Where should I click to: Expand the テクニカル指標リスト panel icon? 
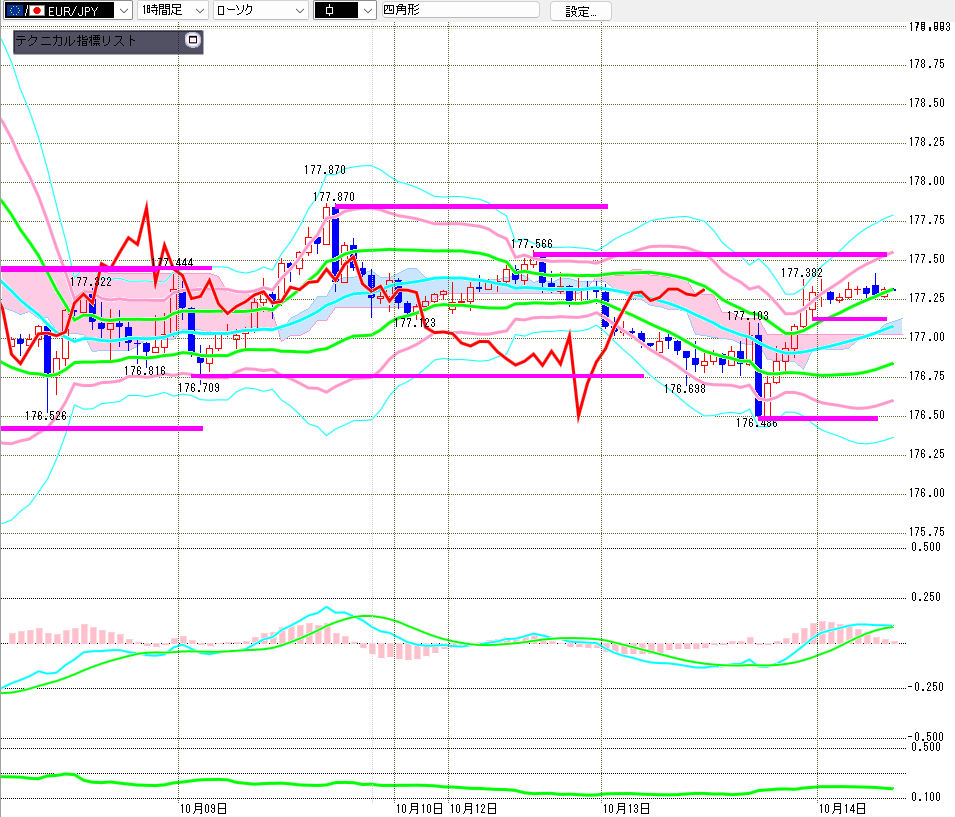(x=192, y=40)
